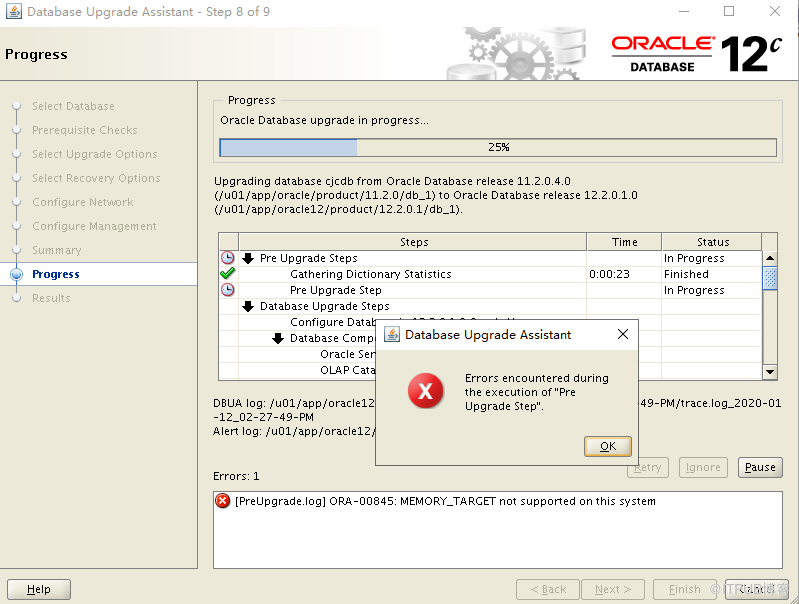Viewport: 799px width, 604px height.
Task: Select the ORA-00845 MEMORY_TARGET error message
Action: (x=445, y=501)
